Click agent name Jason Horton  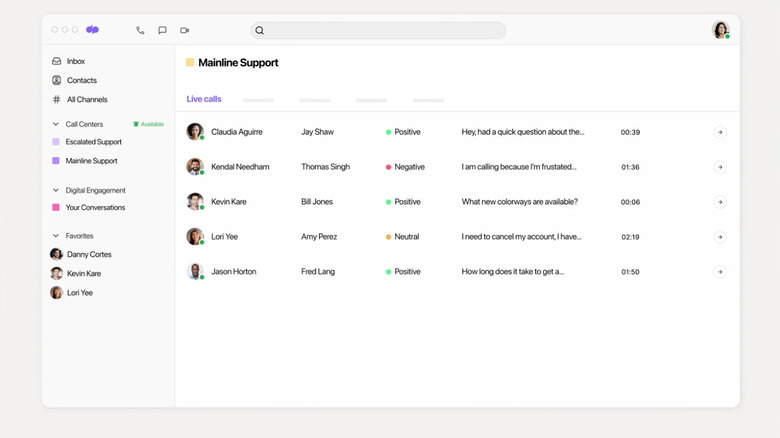pos(234,272)
